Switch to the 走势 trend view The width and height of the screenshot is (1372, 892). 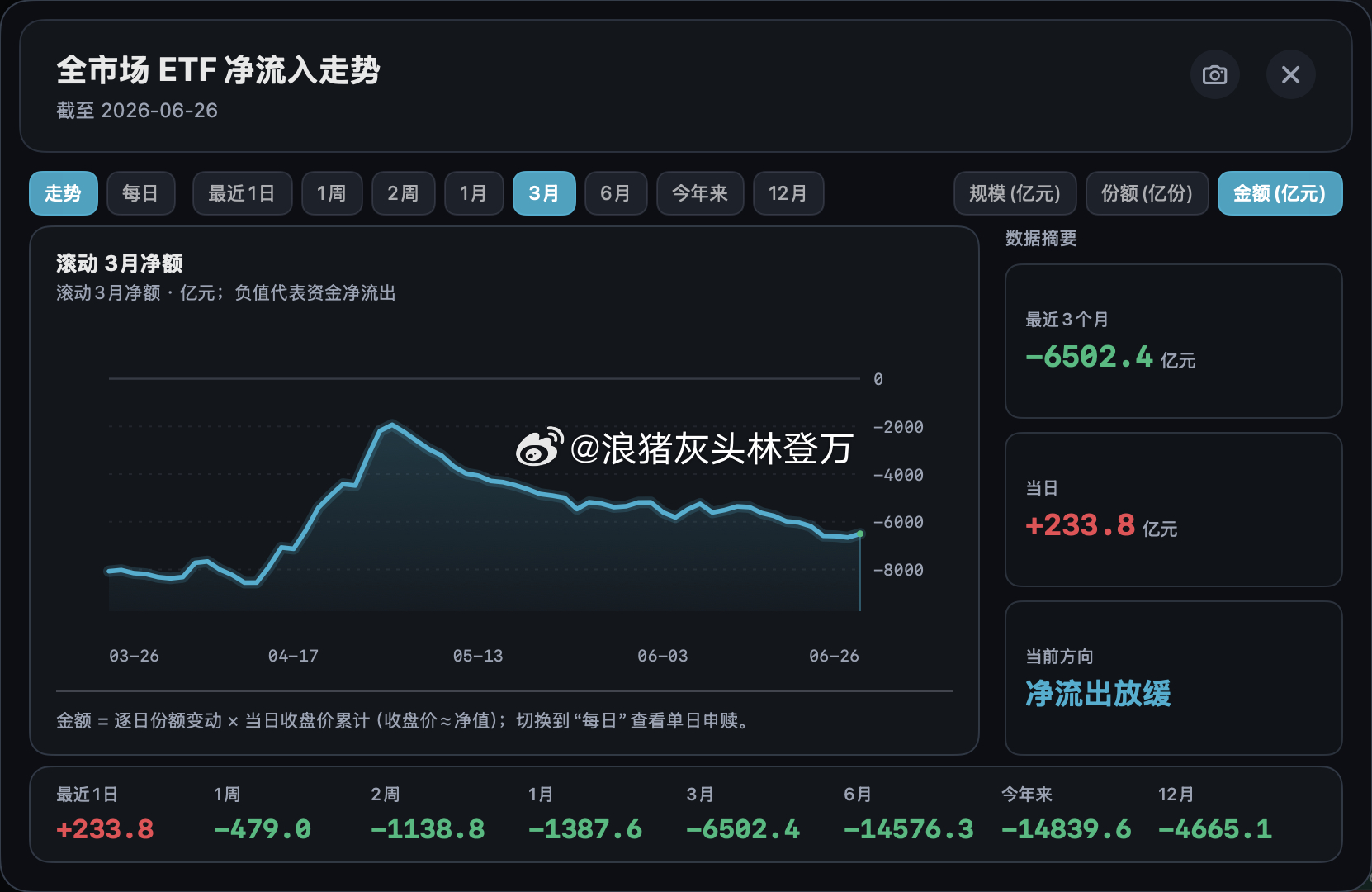[x=64, y=193]
